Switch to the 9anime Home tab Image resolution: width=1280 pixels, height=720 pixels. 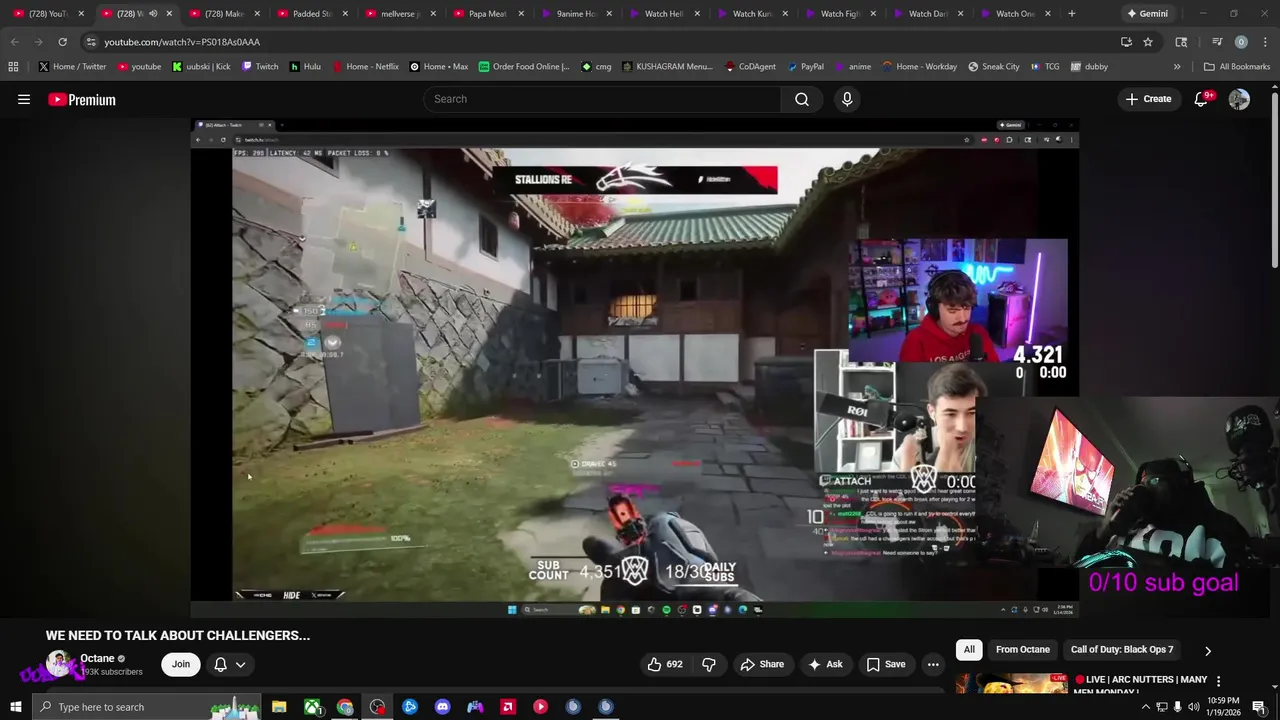[x=576, y=14]
